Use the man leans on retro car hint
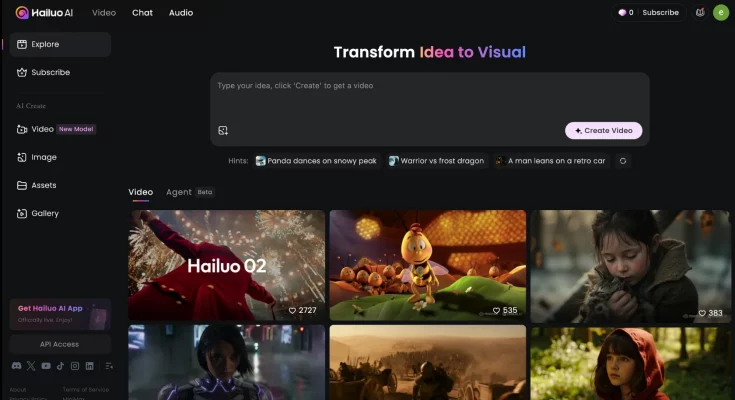This screenshot has width=735, height=400. click(551, 161)
